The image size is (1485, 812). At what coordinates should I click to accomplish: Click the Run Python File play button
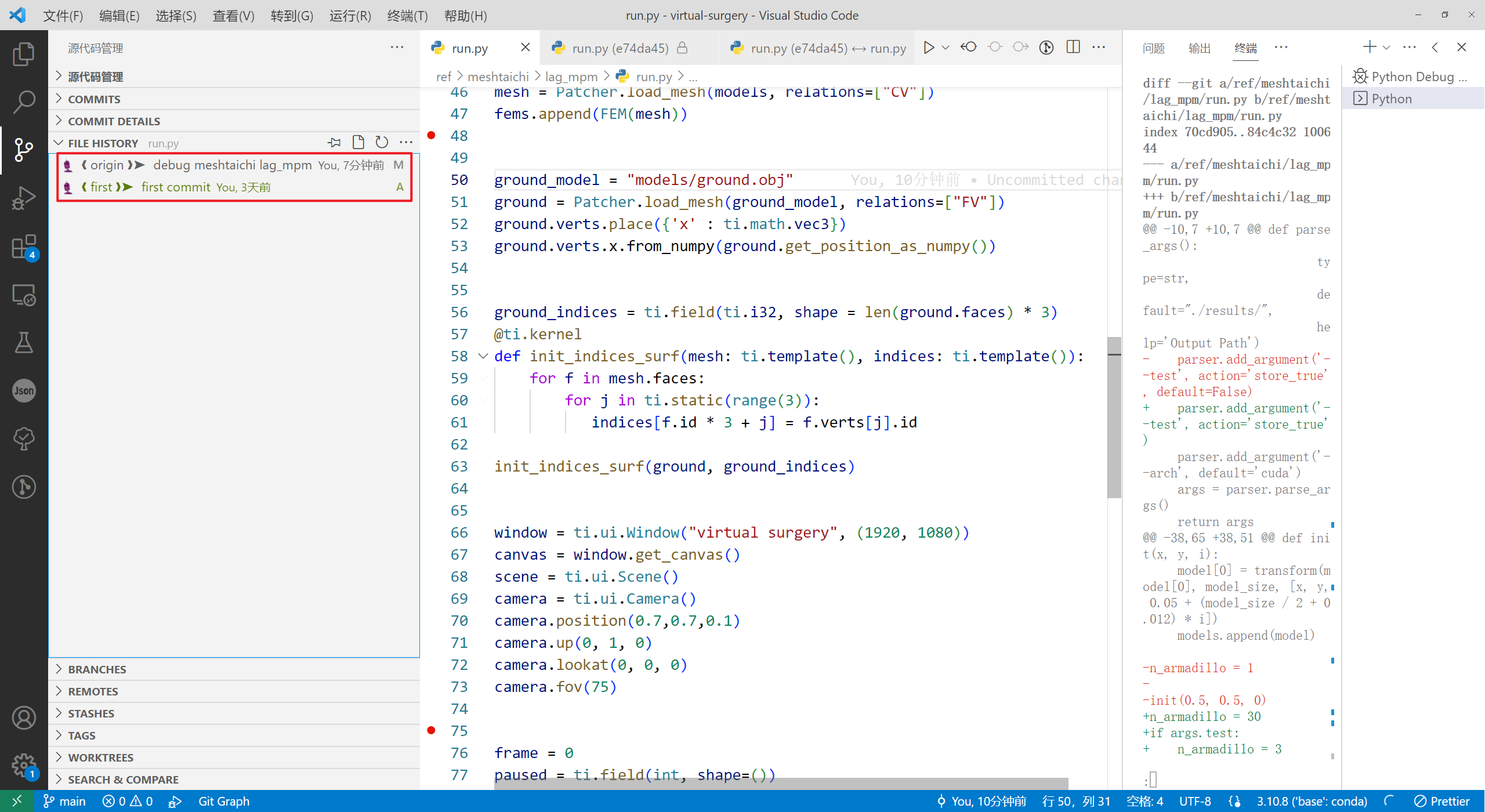point(929,48)
